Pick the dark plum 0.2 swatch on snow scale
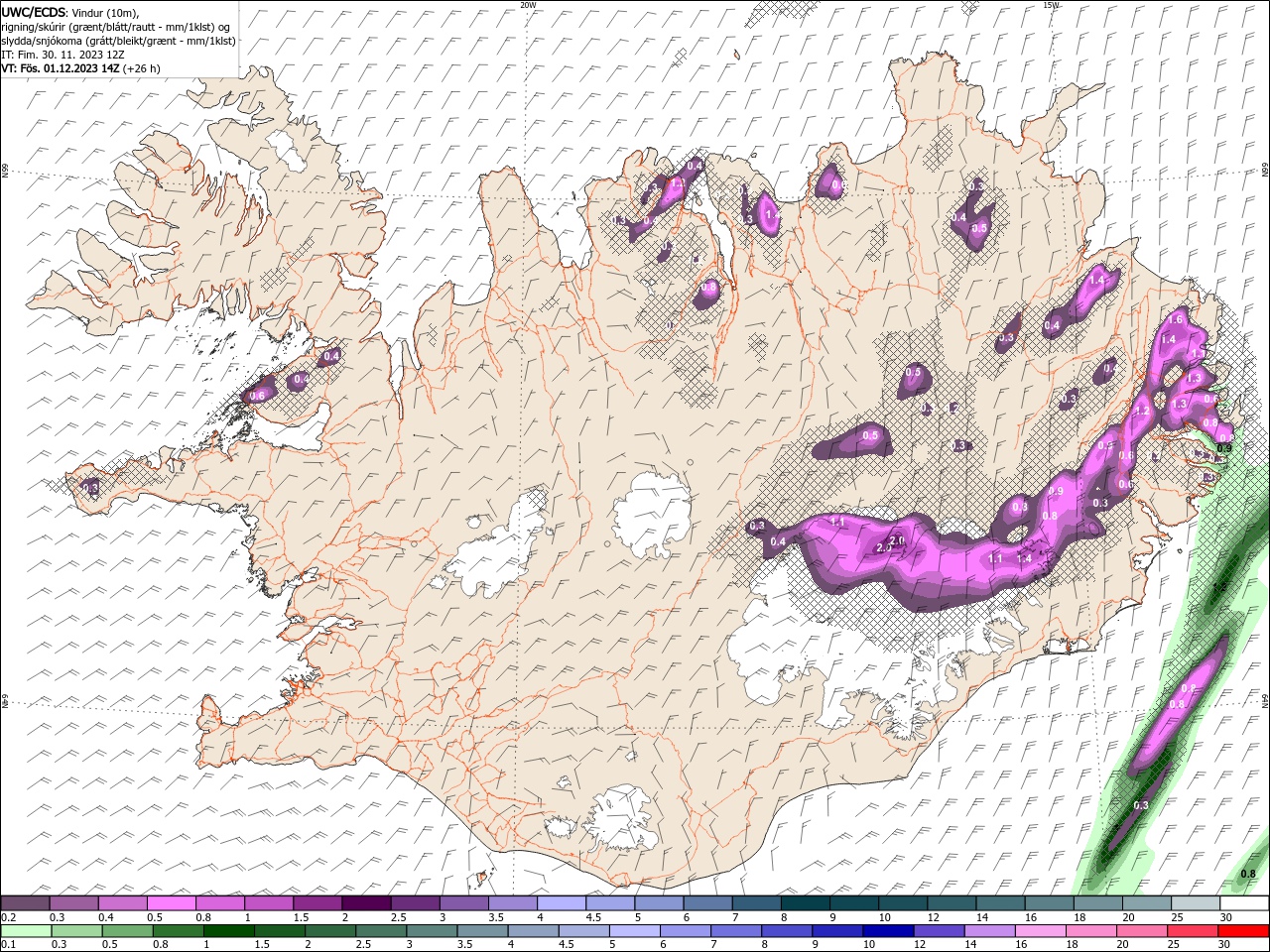The width and height of the screenshot is (1270, 952). pyautogui.click(x=25, y=903)
